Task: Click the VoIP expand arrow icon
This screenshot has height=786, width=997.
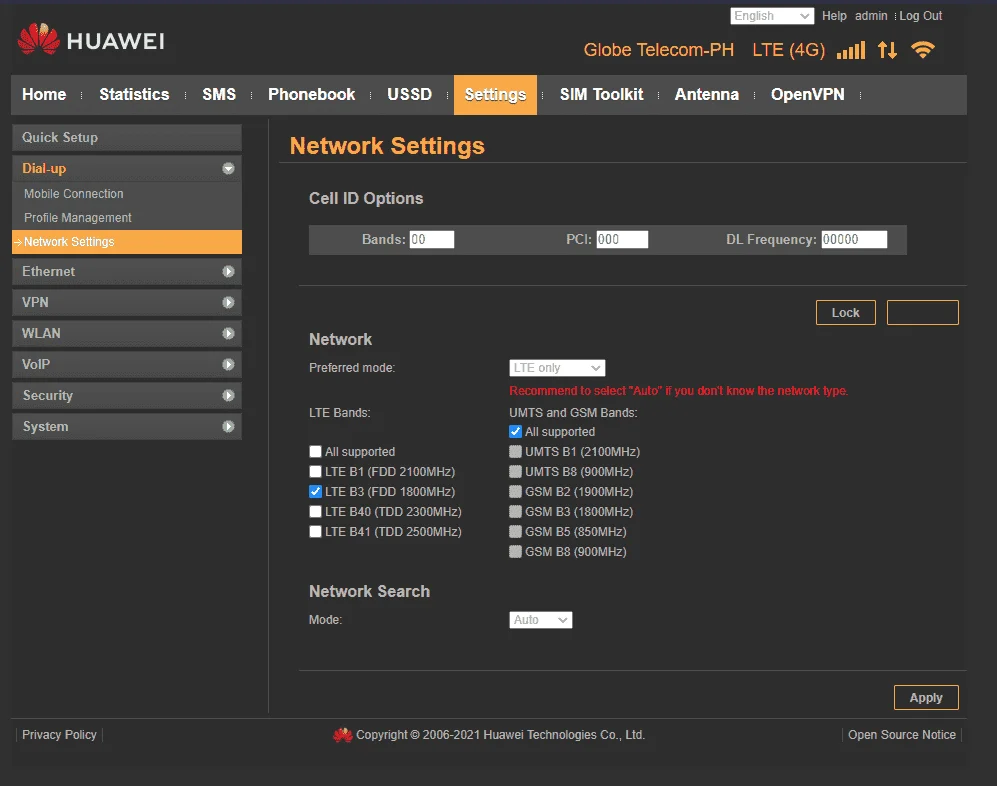Action: (x=228, y=364)
